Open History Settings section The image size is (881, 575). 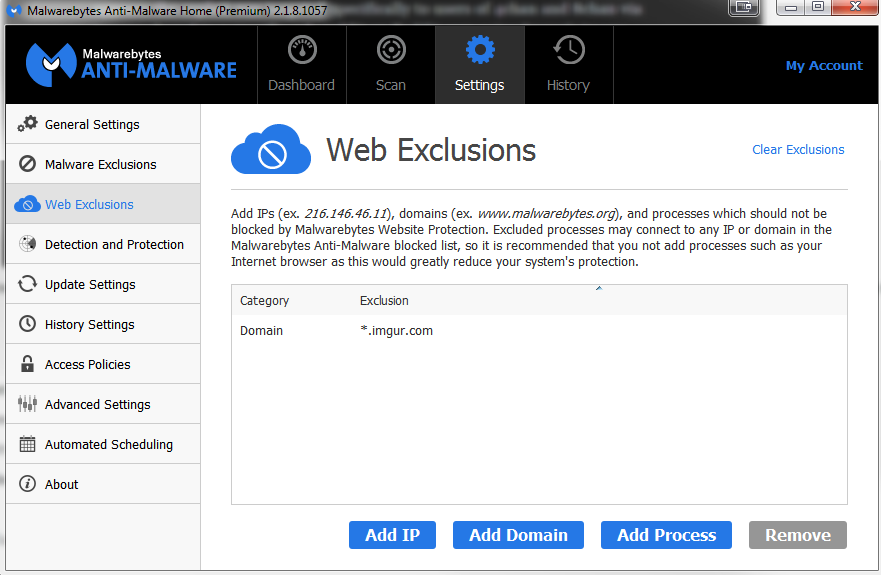103,324
